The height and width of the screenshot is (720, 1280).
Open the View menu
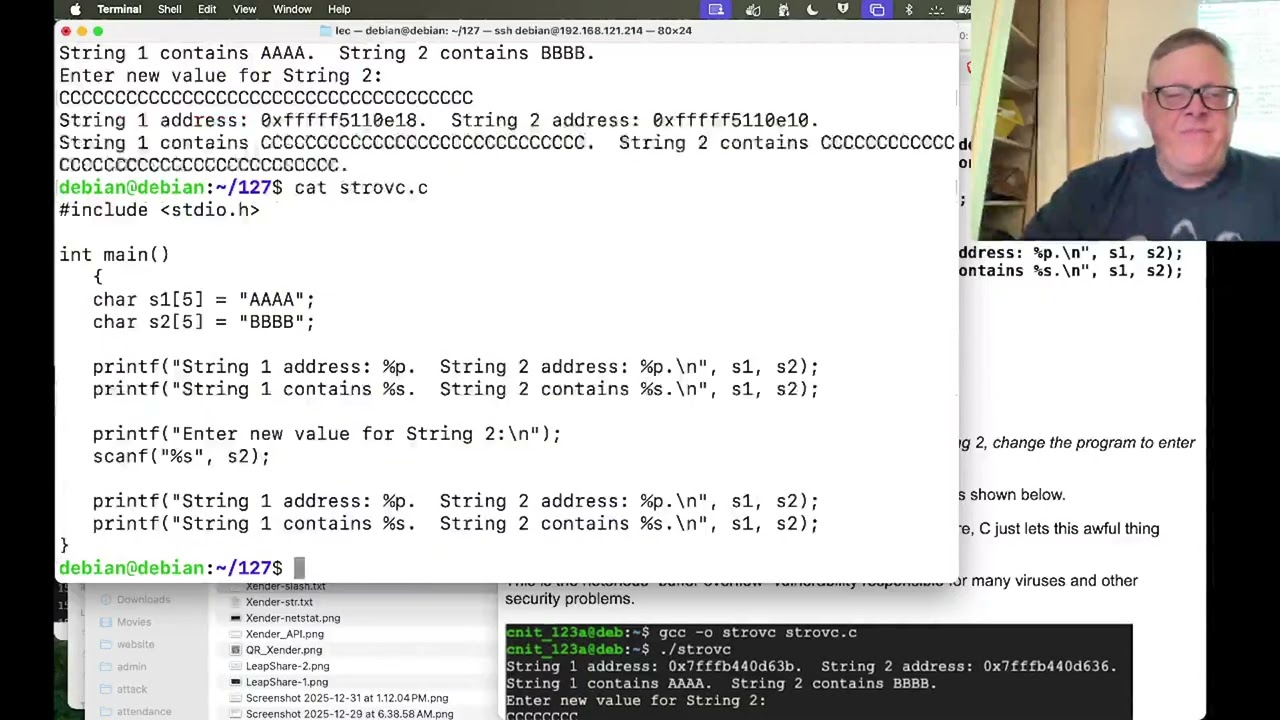pos(245,9)
